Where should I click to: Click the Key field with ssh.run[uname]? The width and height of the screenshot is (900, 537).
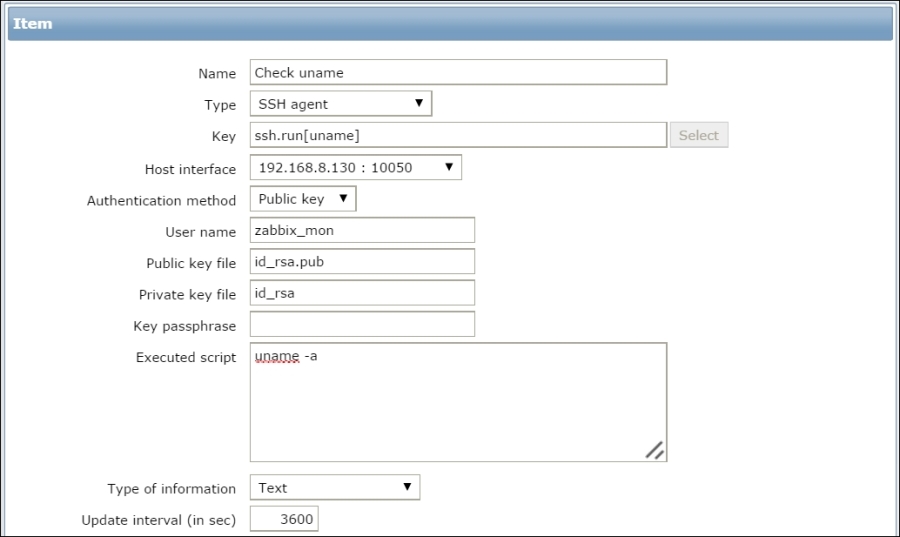[x=457, y=135]
